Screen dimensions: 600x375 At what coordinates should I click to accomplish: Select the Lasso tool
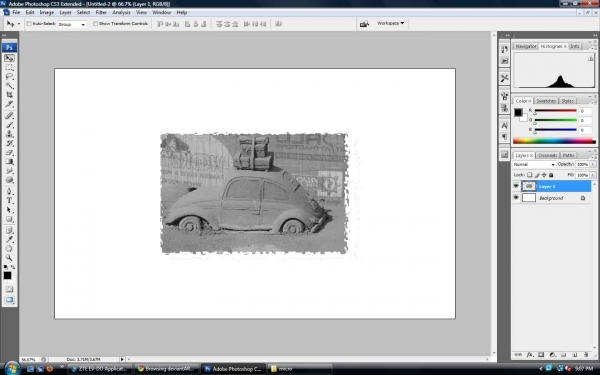click(9, 77)
